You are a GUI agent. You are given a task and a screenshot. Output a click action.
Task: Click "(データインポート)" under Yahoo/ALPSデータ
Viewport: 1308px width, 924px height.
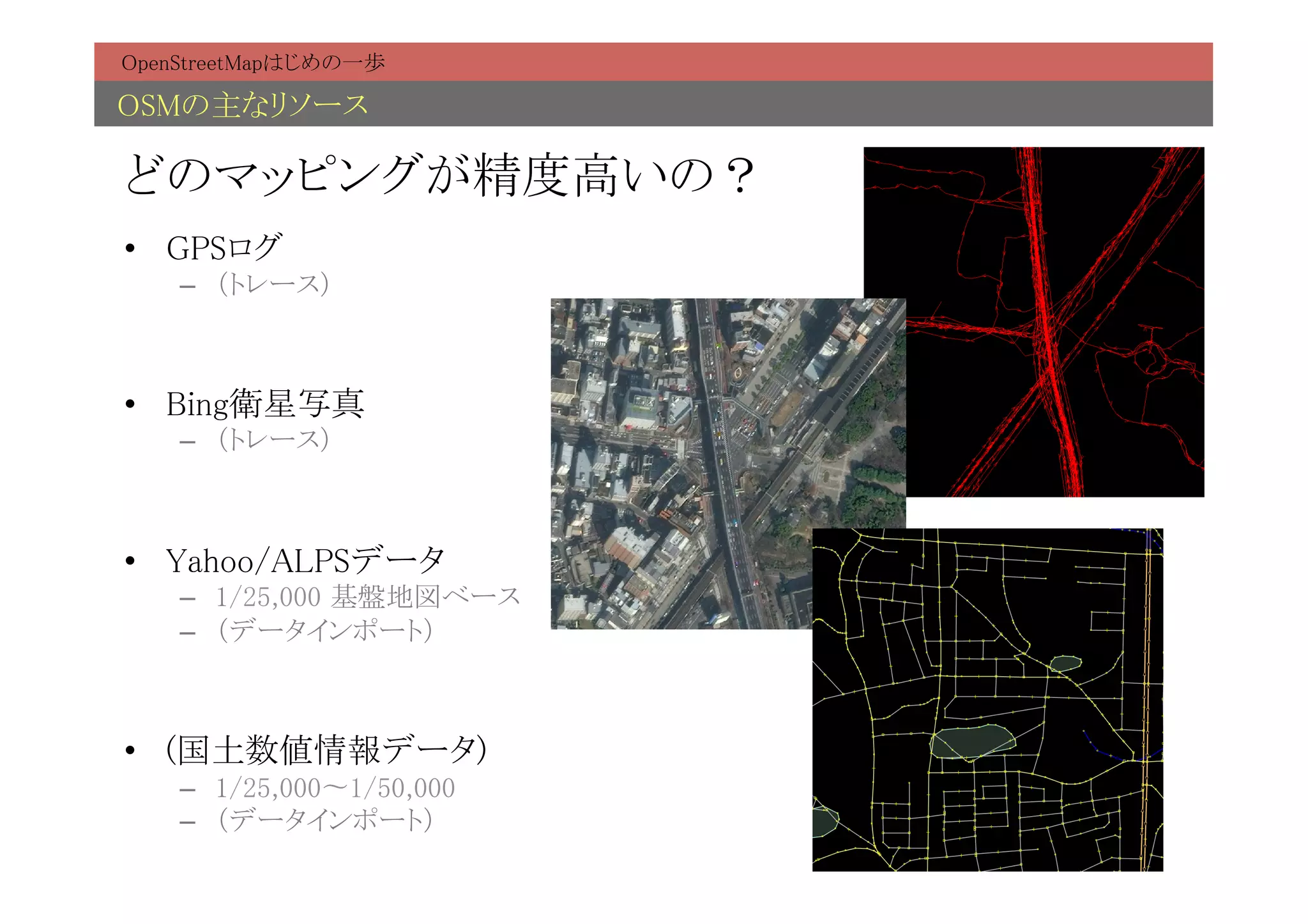pos(326,630)
